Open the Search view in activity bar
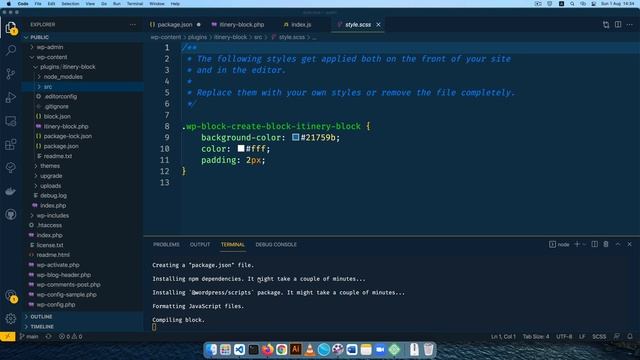Viewport: 640px width, 360px height. point(11,50)
